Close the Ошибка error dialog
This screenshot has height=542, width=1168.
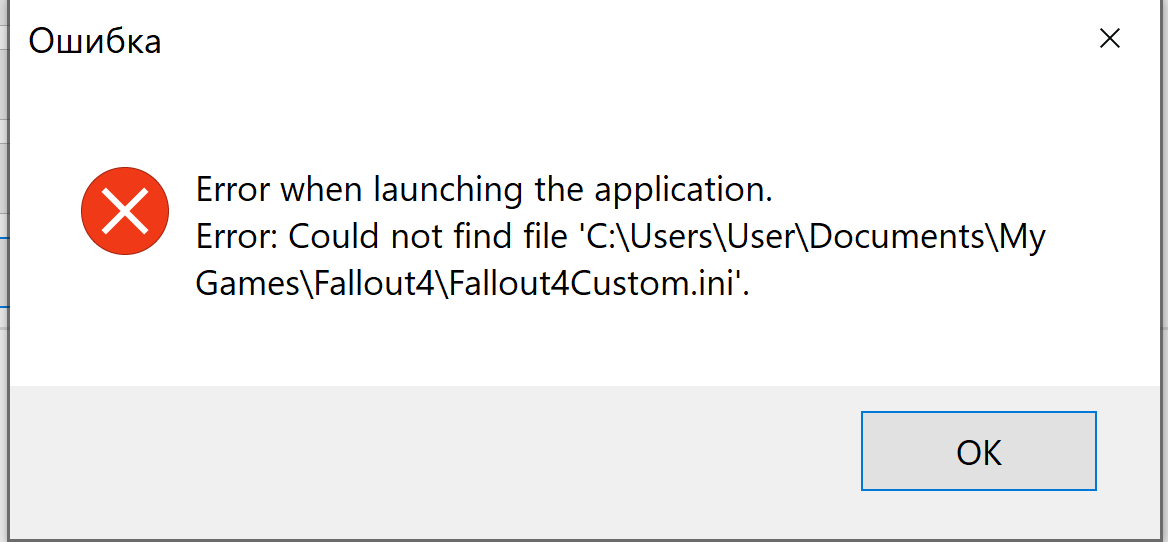pos(1109,40)
